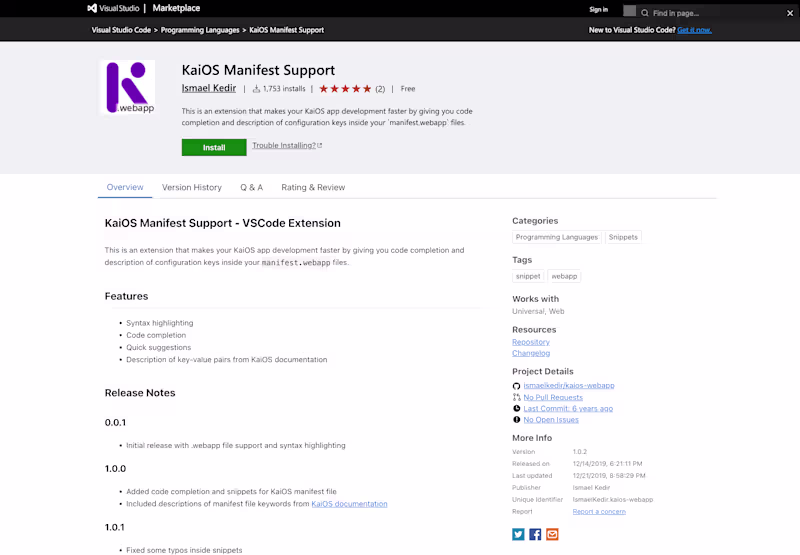Select the Overview tab
This screenshot has width=800, height=555.
click(125, 187)
